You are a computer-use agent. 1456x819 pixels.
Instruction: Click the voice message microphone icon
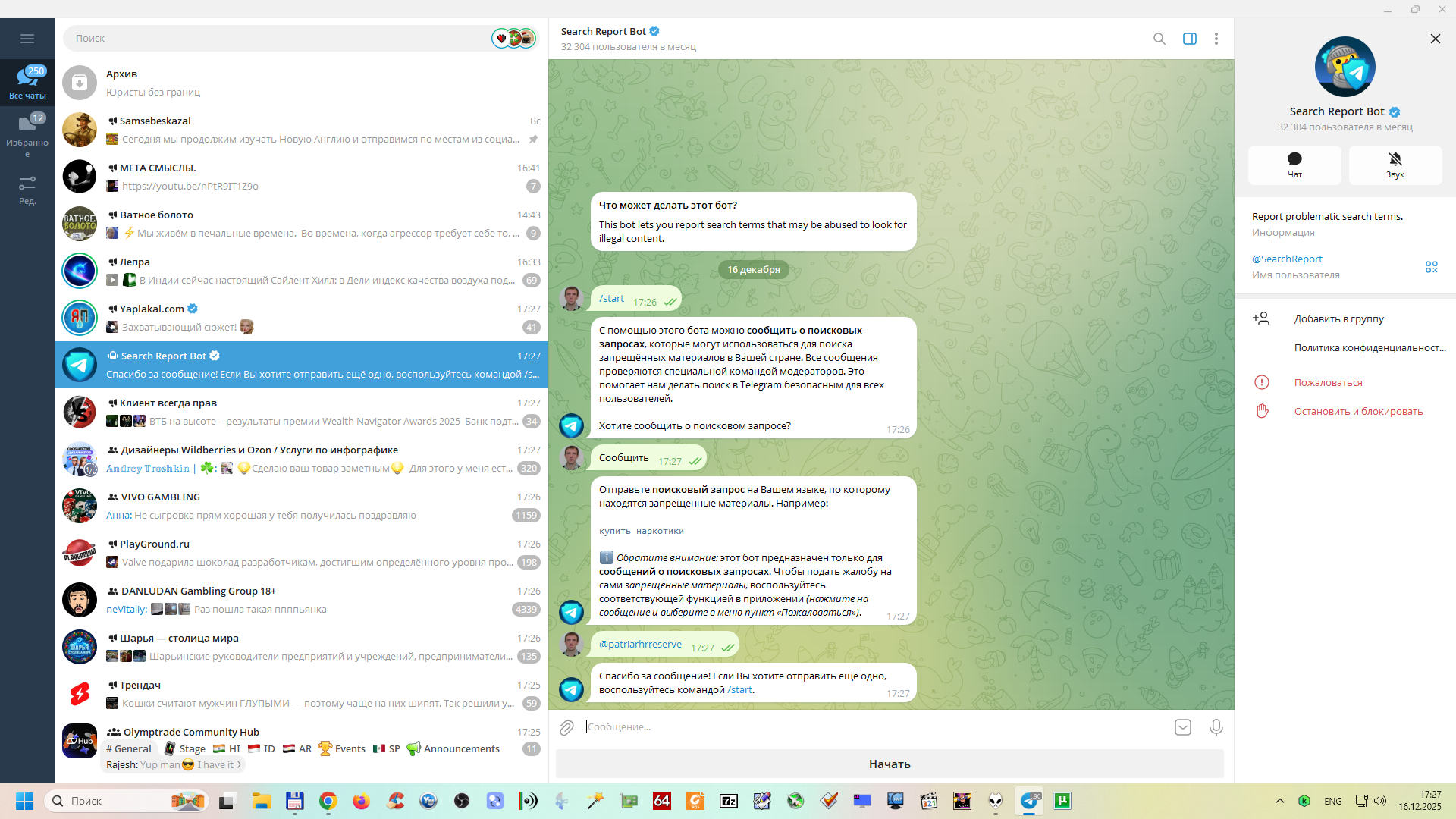(1216, 728)
